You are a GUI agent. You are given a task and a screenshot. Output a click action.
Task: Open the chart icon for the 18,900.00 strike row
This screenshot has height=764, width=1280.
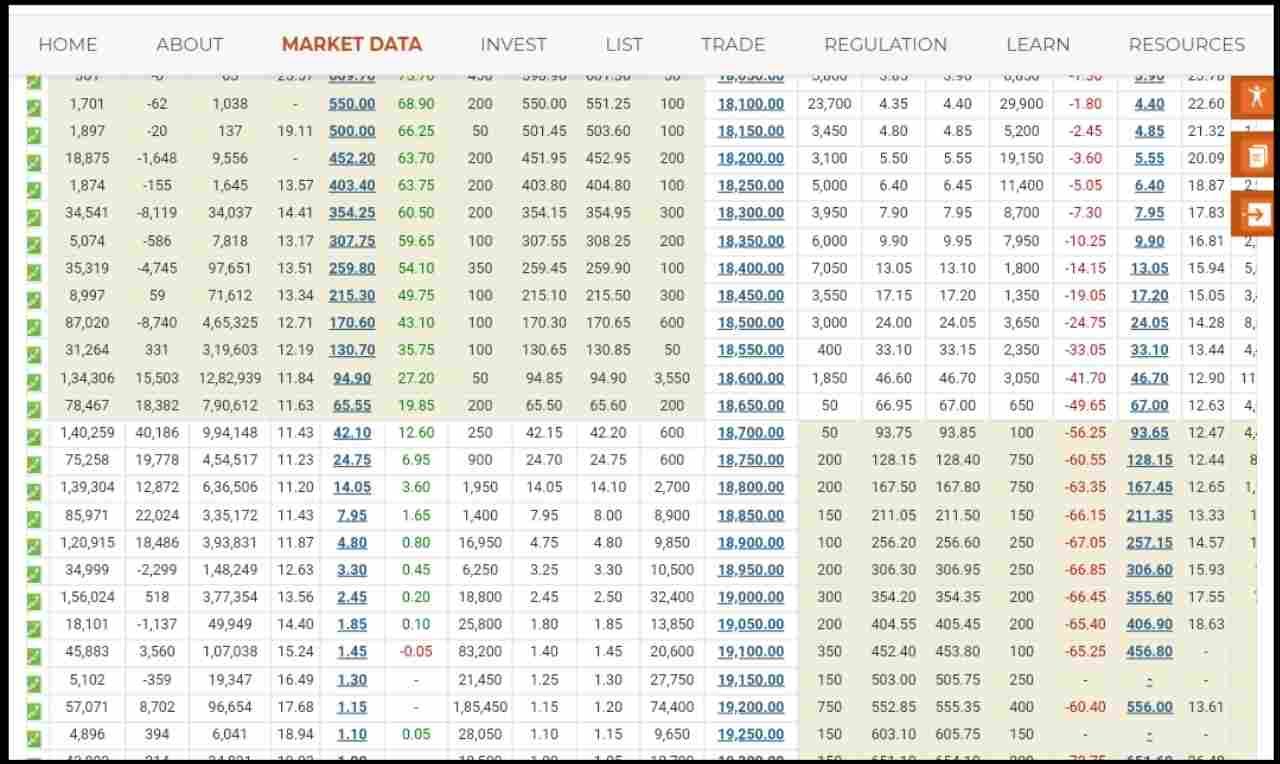(x=34, y=545)
